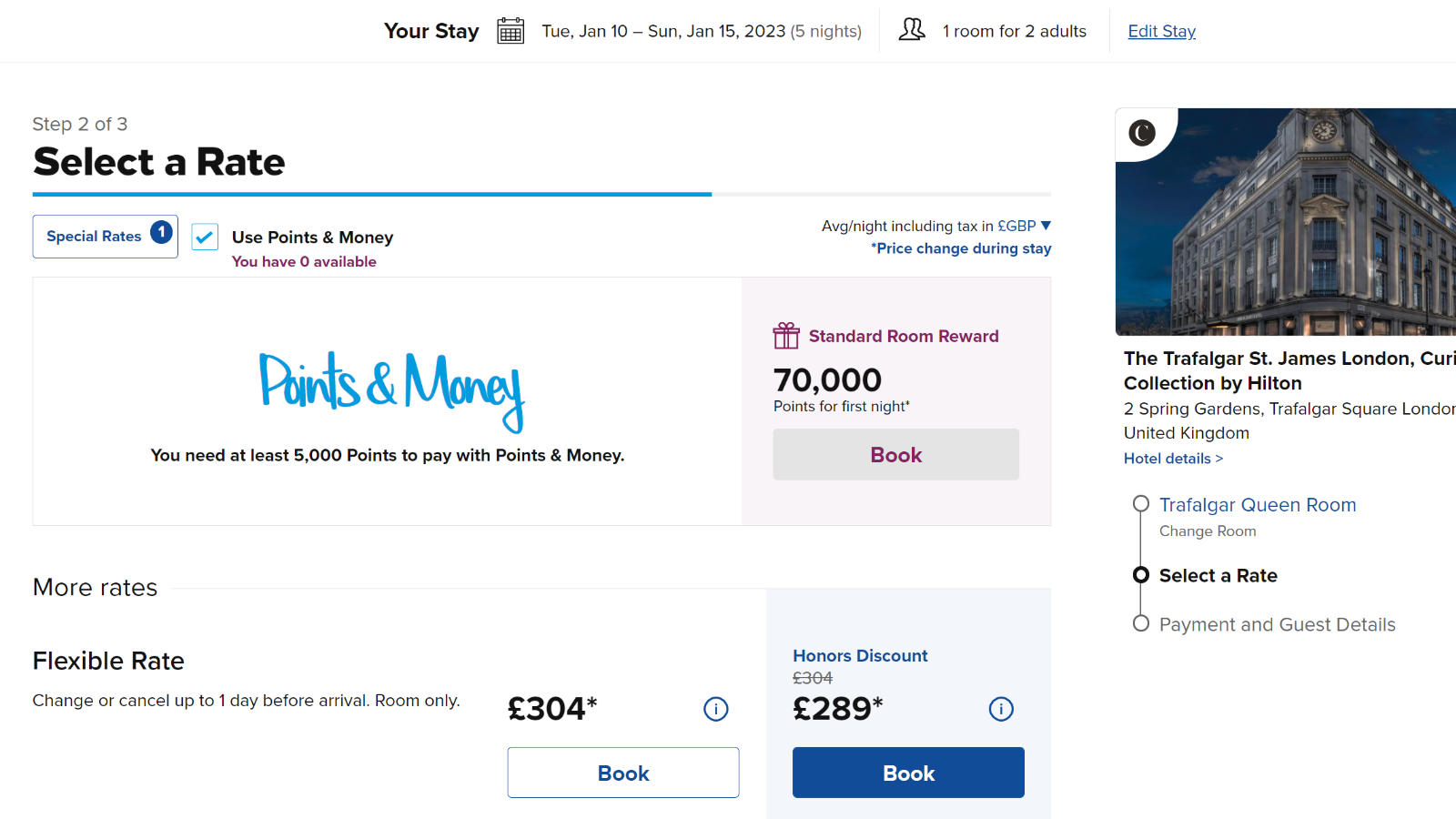Open the £GBP currency dropdown

click(1024, 226)
